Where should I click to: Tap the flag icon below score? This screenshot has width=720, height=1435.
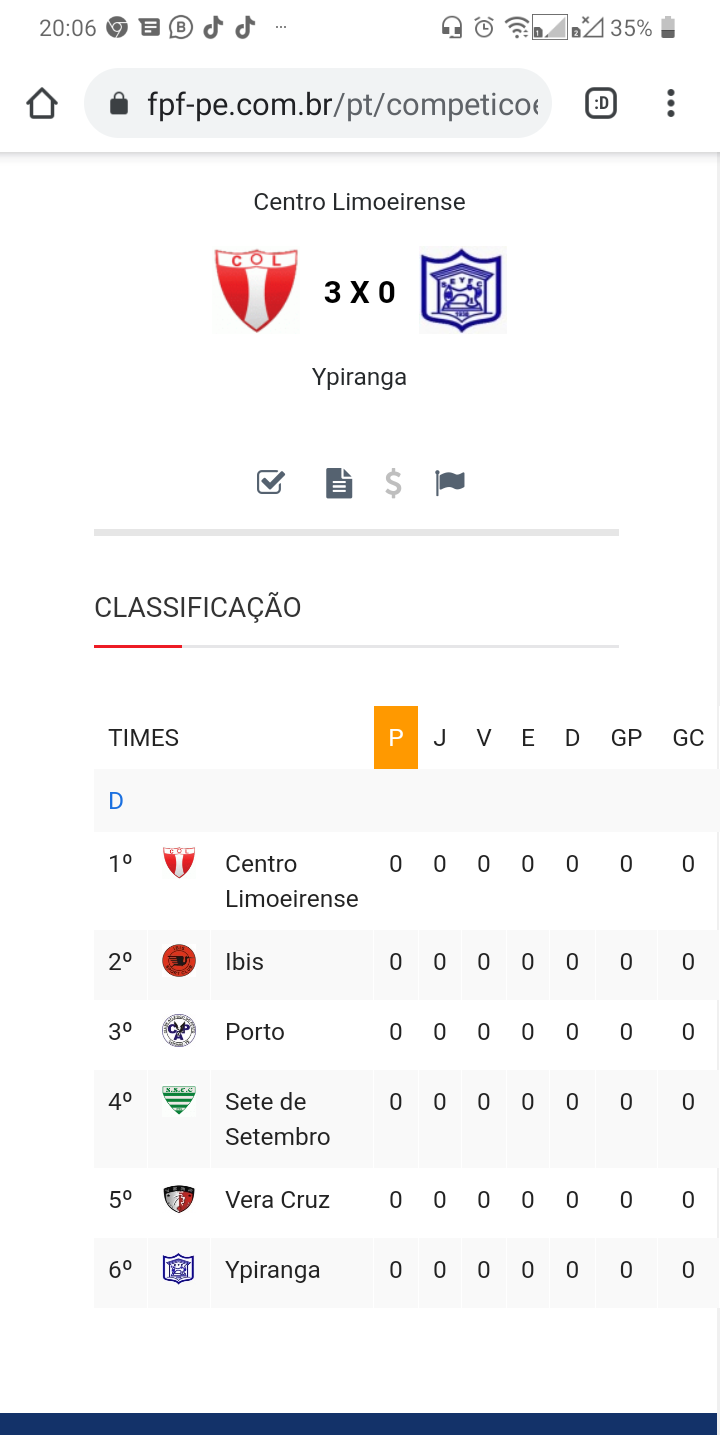(x=450, y=483)
